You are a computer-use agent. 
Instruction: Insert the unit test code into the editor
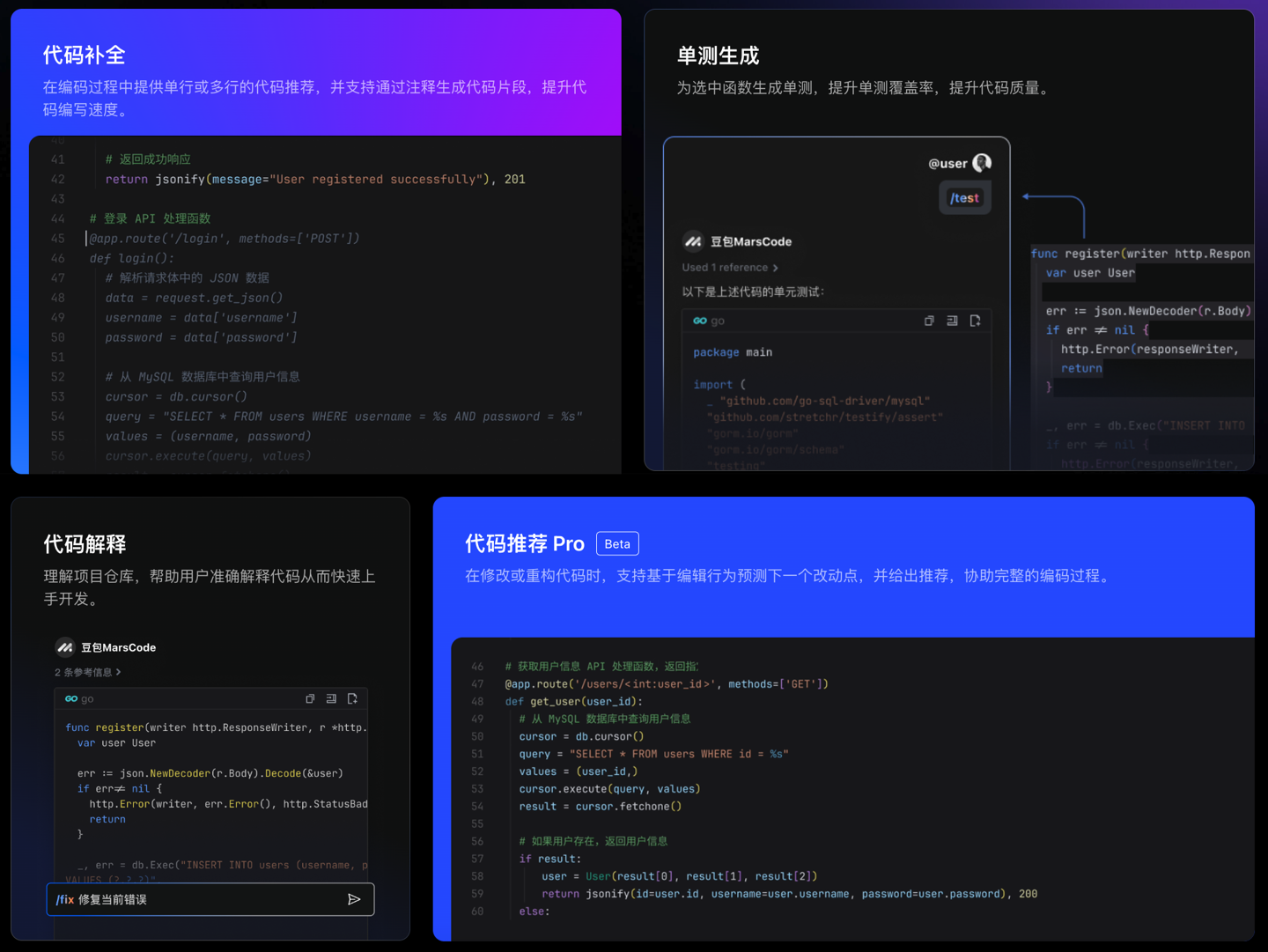(952, 321)
